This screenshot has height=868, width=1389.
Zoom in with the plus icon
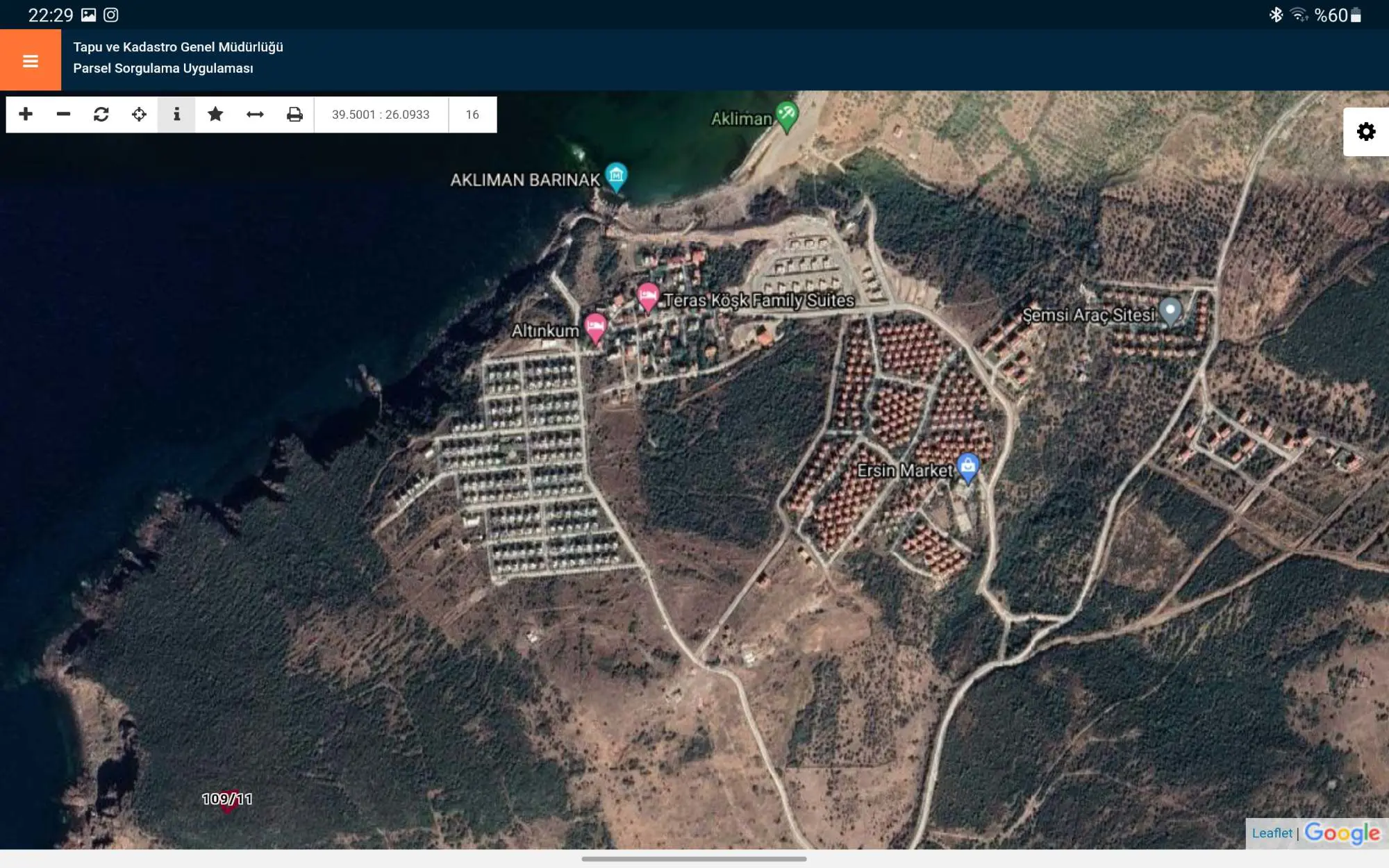[26, 114]
